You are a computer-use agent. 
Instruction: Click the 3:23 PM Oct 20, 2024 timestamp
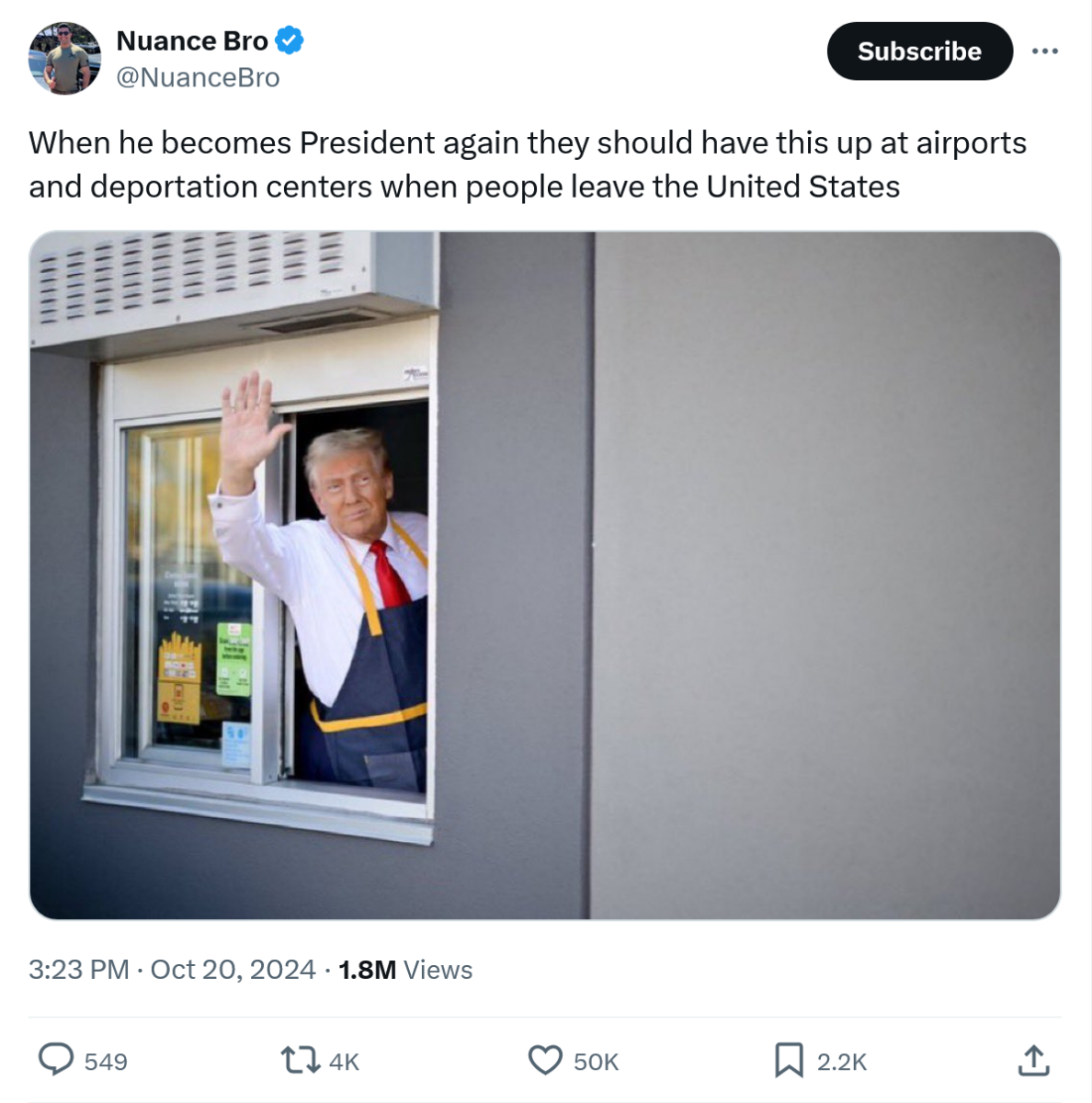pos(172,970)
